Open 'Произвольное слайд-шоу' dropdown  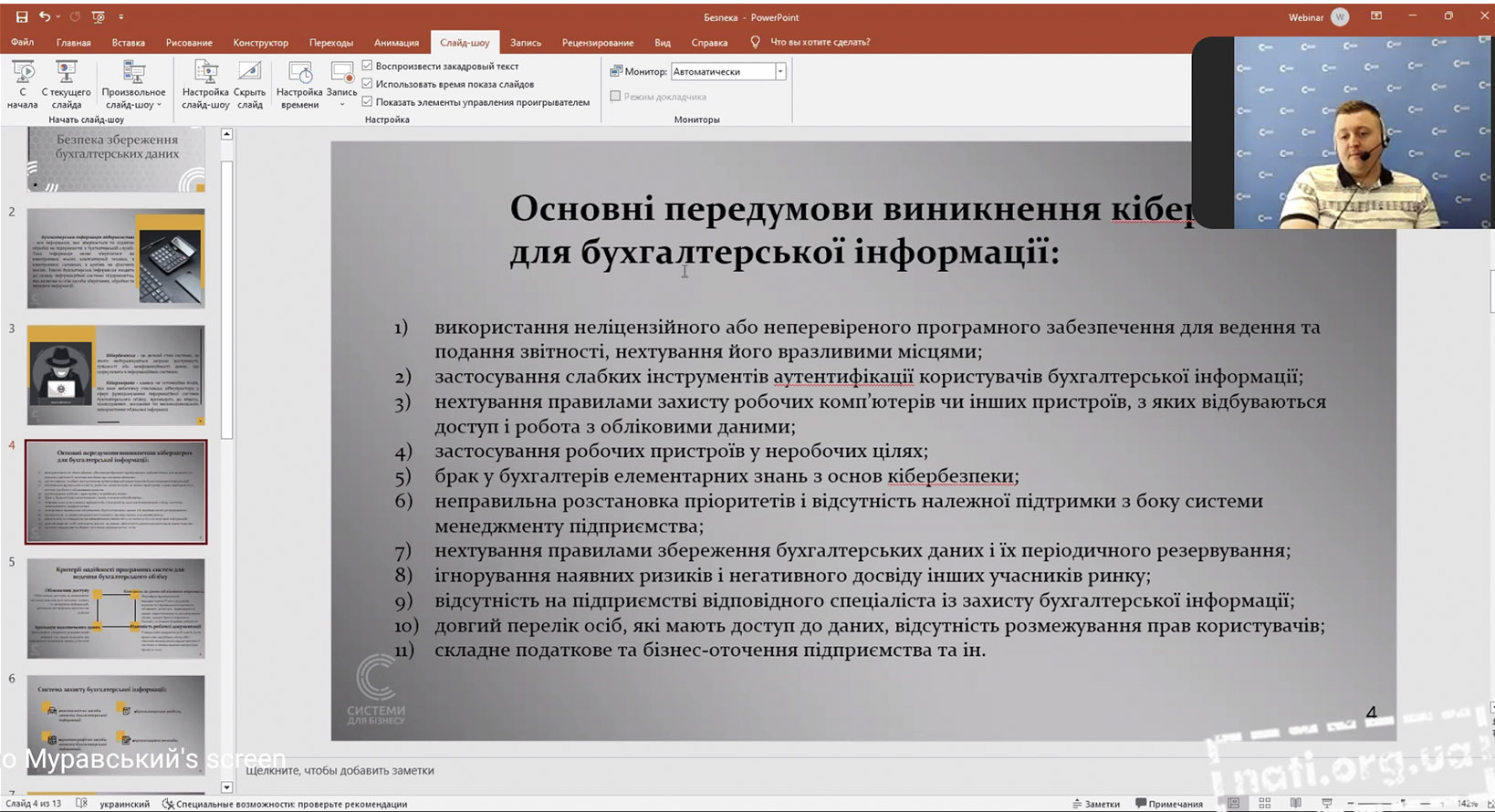coord(134,85)
